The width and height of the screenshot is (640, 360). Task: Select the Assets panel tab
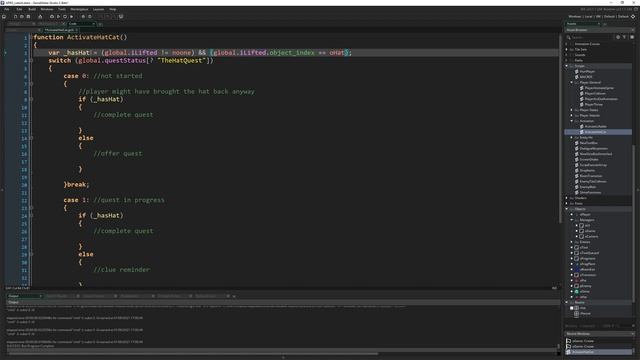[583, 24]
